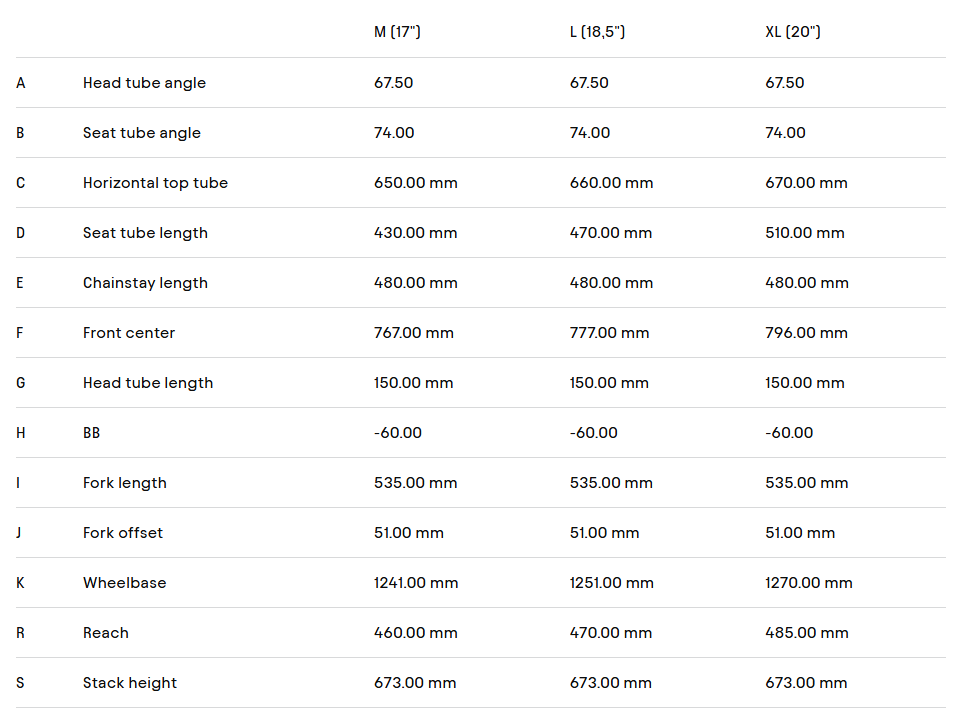The height and width of the screenshot is (718, 958).
Task: Select the Seat tube angle row label
Action: pos(142,133)
